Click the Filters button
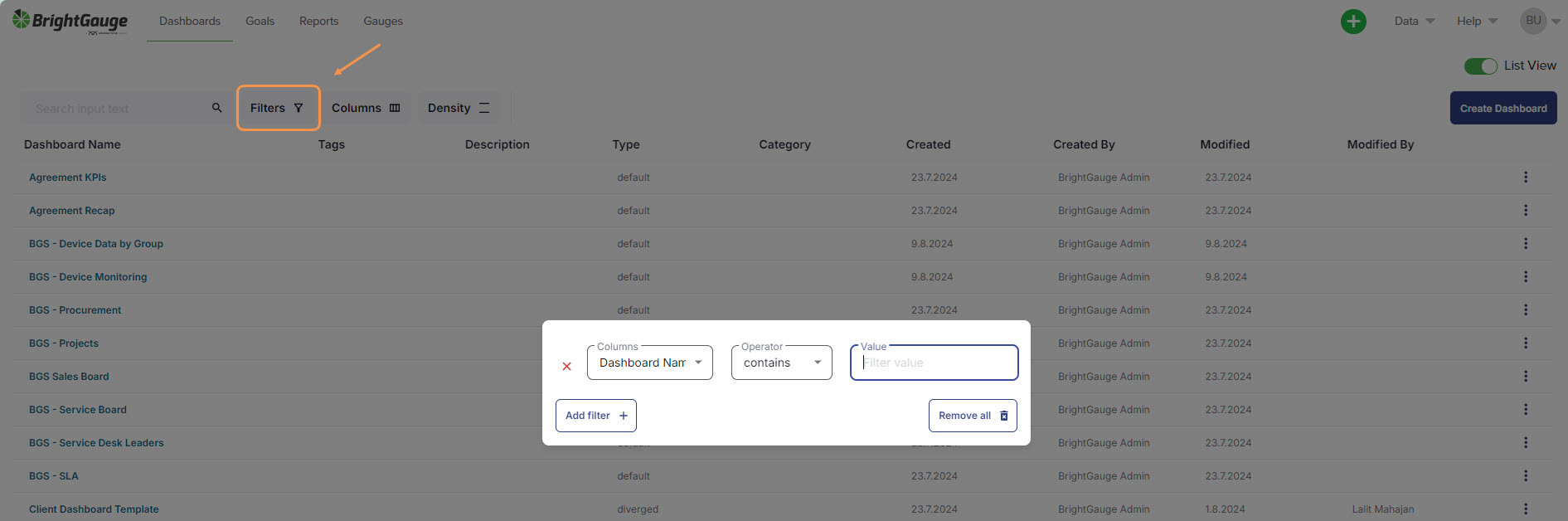This screenshot has height=521, width=1568. pyautogui.click(x=278, y=108)
